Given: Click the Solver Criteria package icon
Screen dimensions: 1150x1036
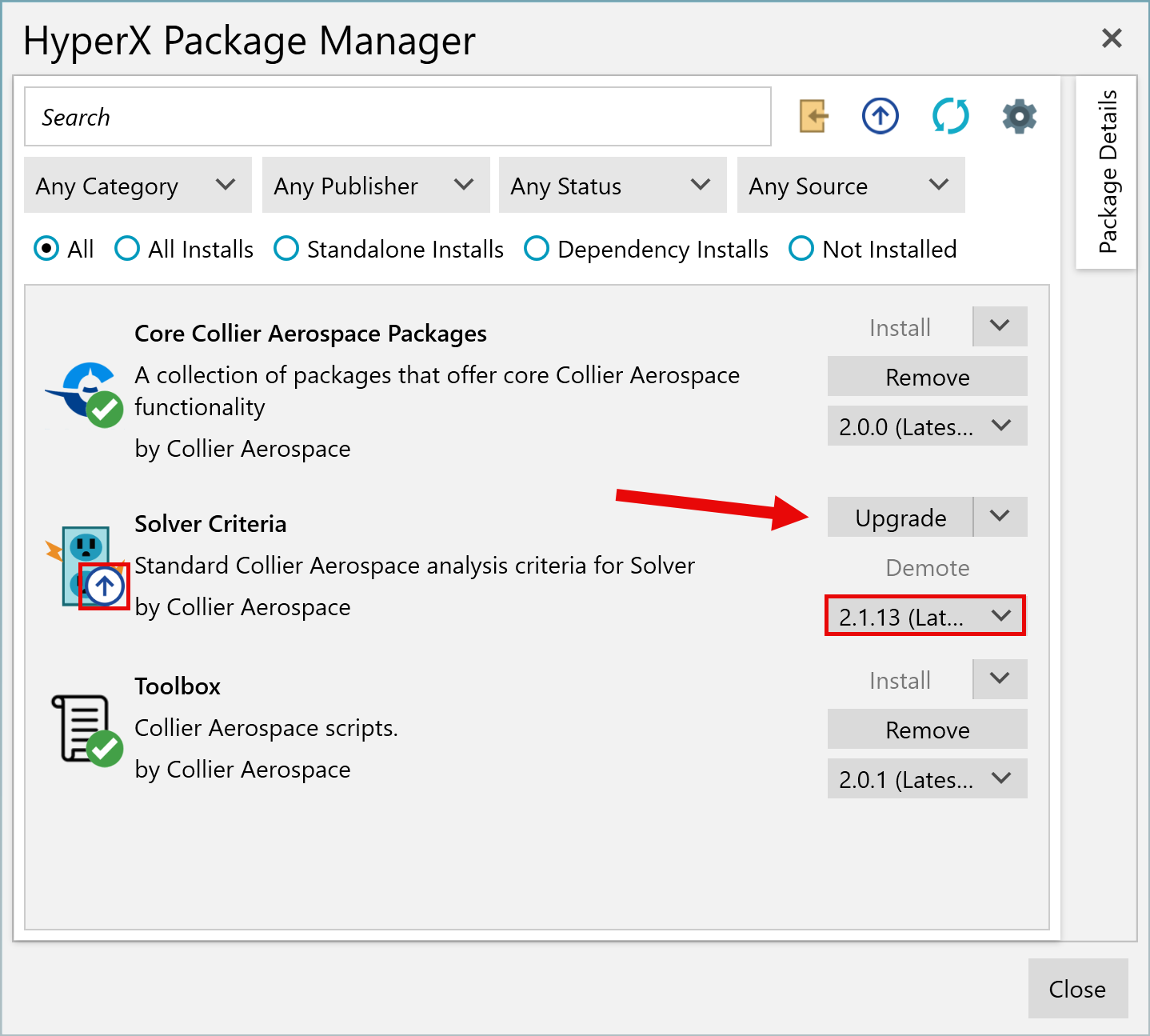Looking at the screenshot, I should point(86,566).
